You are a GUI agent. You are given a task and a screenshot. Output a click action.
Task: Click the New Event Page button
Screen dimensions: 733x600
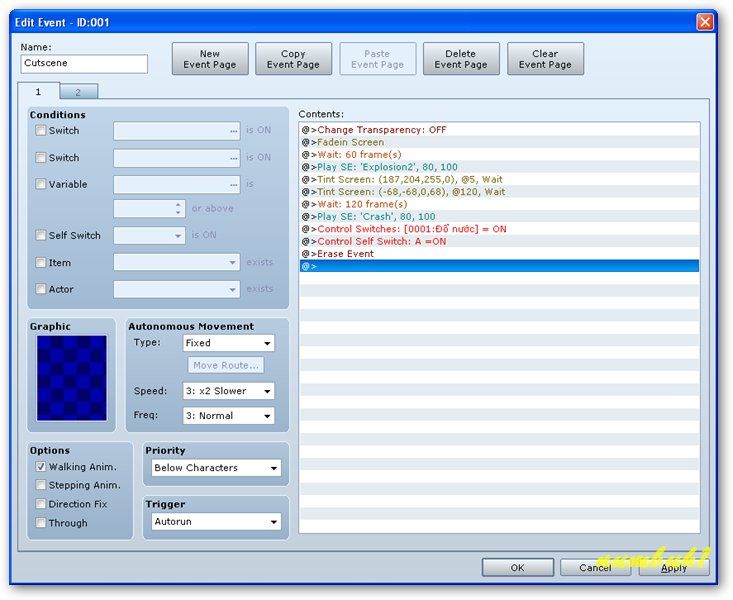point(210,59)
